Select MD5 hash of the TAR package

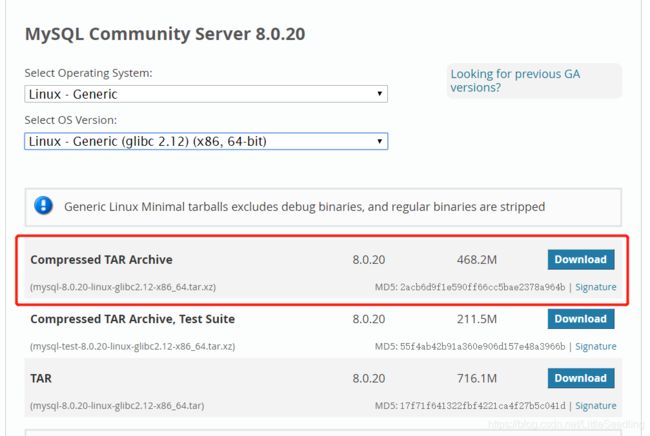coord(483,405)
